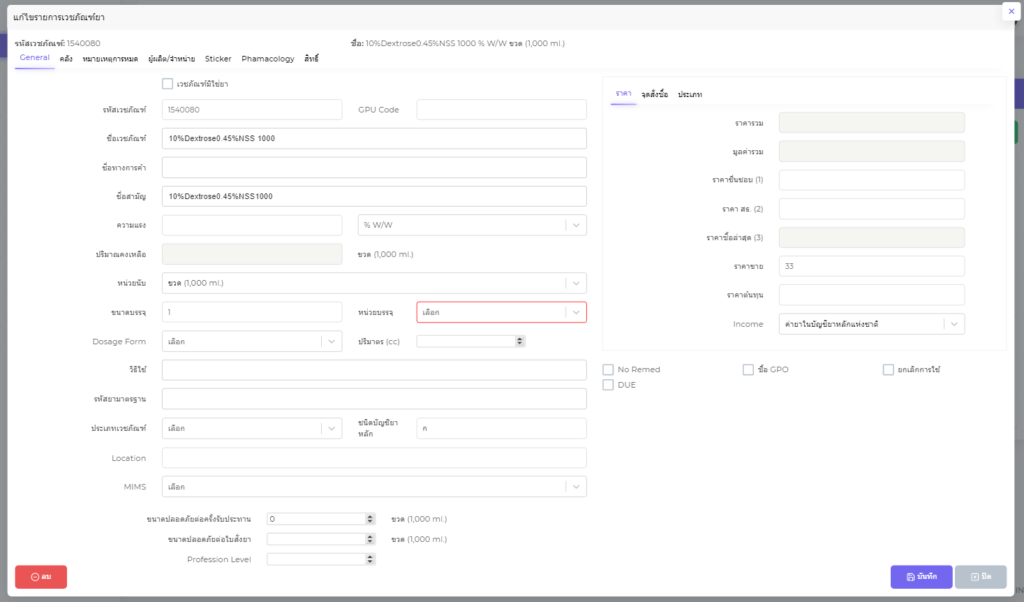This screenshot has height=602, width=1024.
Task: Enable the No Remed checkbox
Action: 608,369
